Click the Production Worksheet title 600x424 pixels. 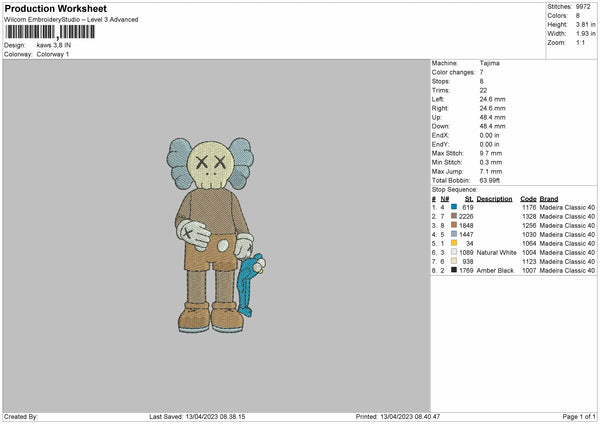(55, 8)
